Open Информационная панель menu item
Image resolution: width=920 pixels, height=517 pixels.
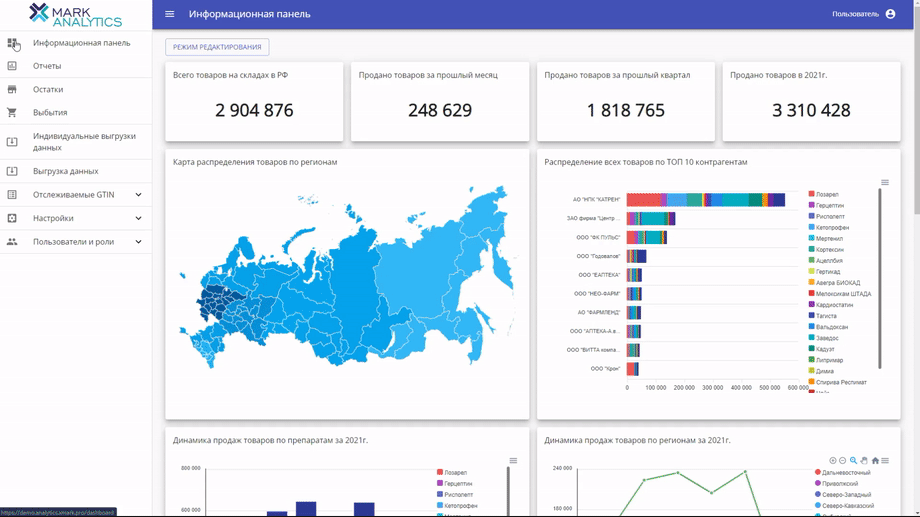tap(76, 43)
